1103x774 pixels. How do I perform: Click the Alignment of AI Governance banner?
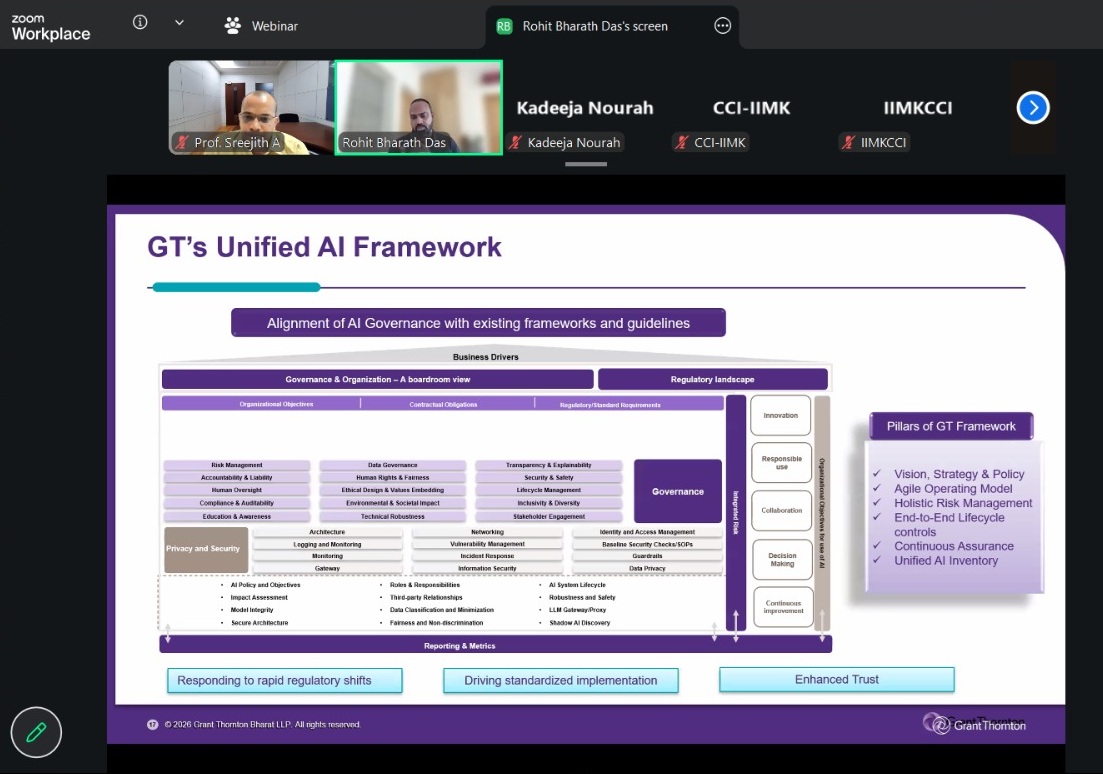[x=478, y=323]
